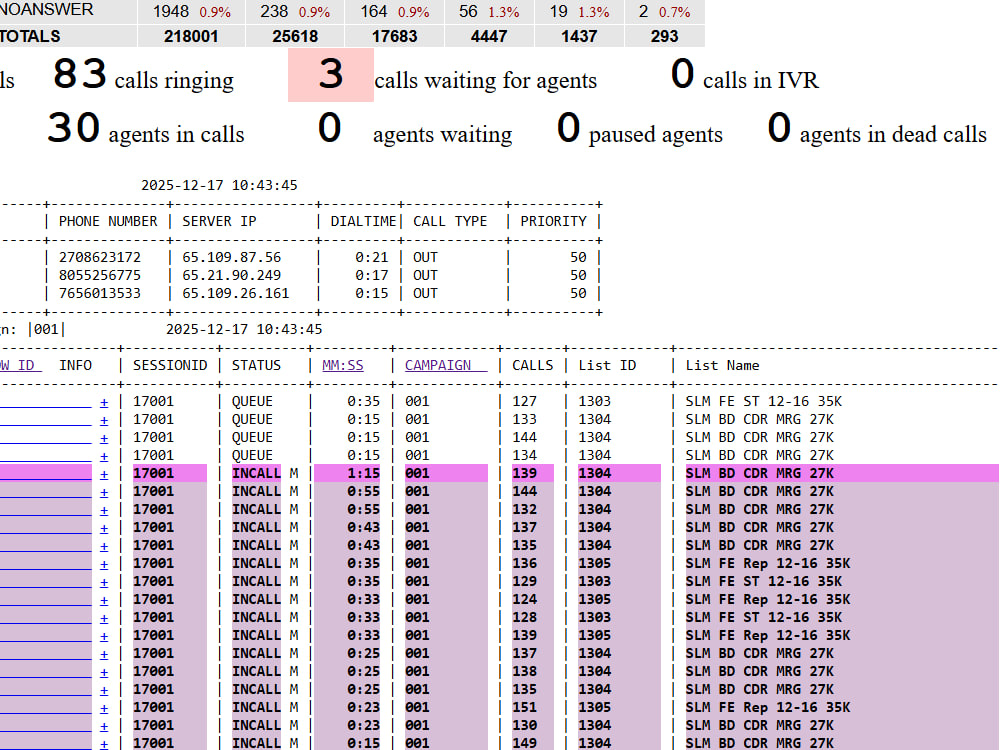
Task: Sort agents by the MM:SS column link
Action: tap(342, 365)
